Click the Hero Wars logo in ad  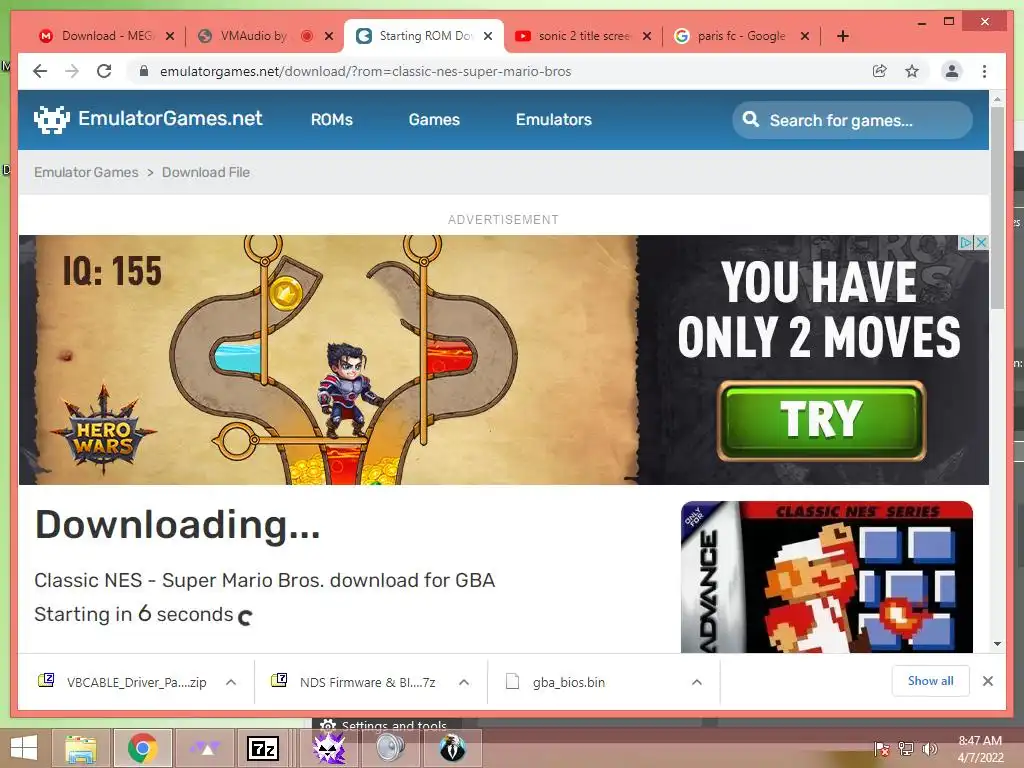pos(103,432)
